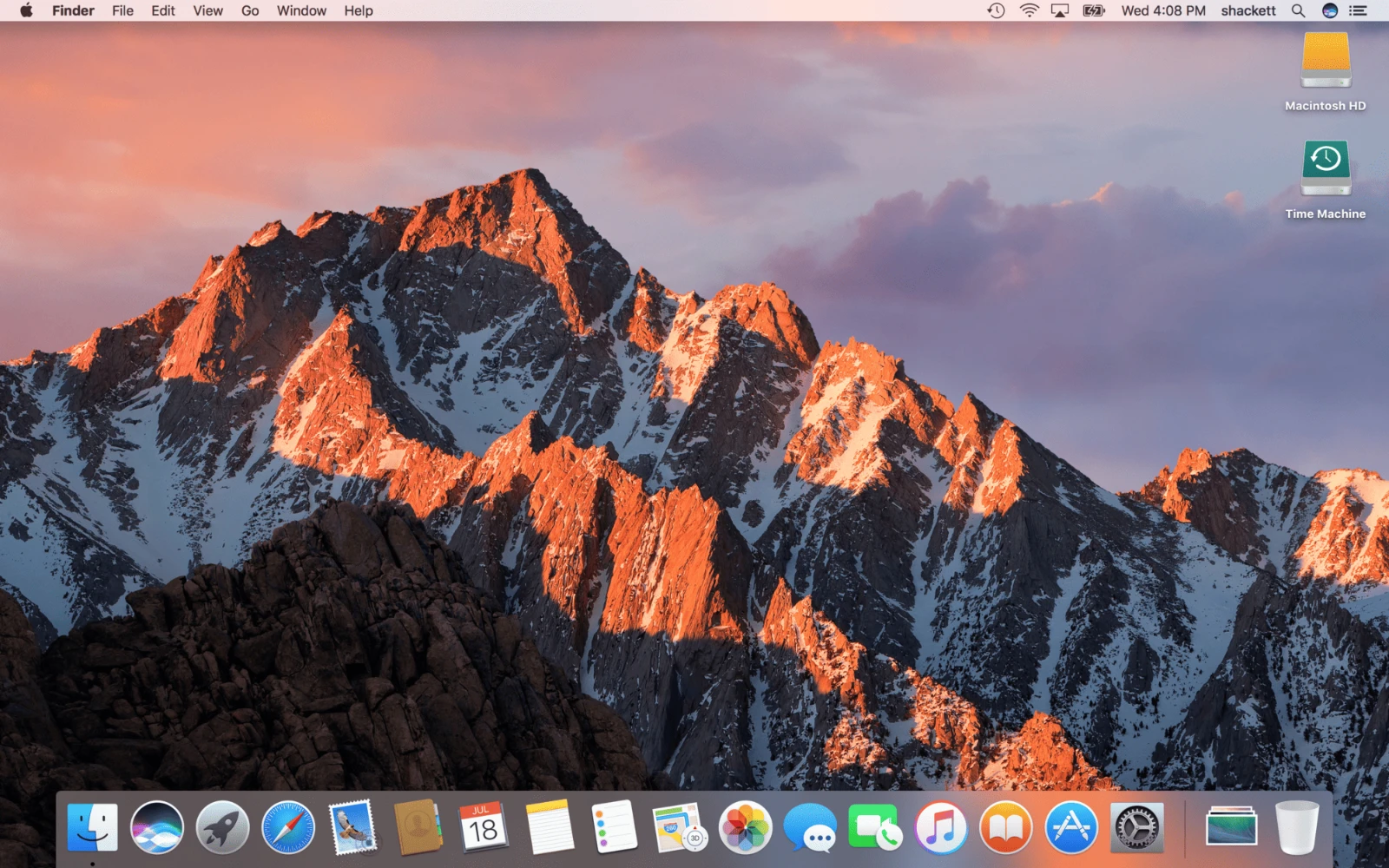Open Maps from the Dock
Screen dimensions: 1389x868
coord(678,827)
